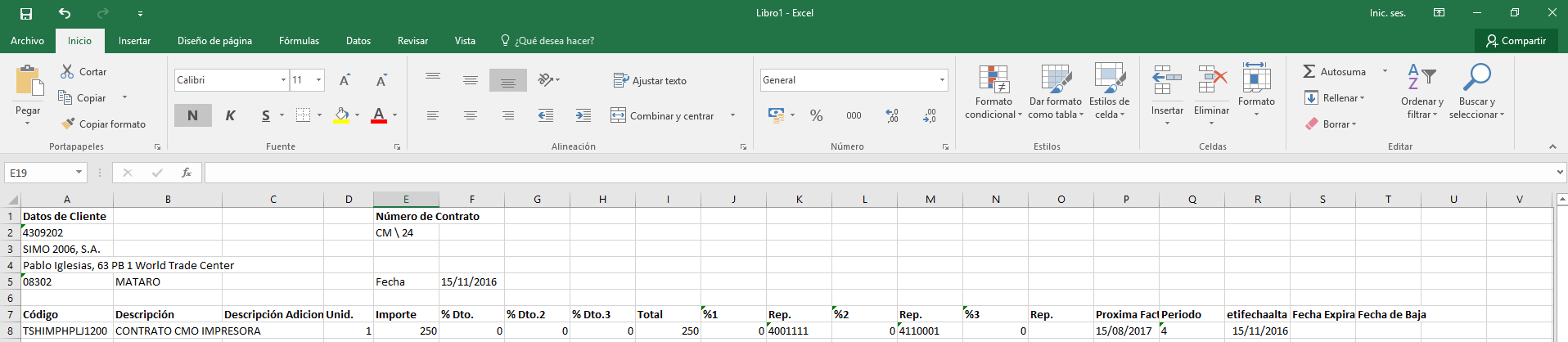Click Dar formato como tabla
Screen dimensions: 1568x342
pyautogui.click(x=1056, y=92)
